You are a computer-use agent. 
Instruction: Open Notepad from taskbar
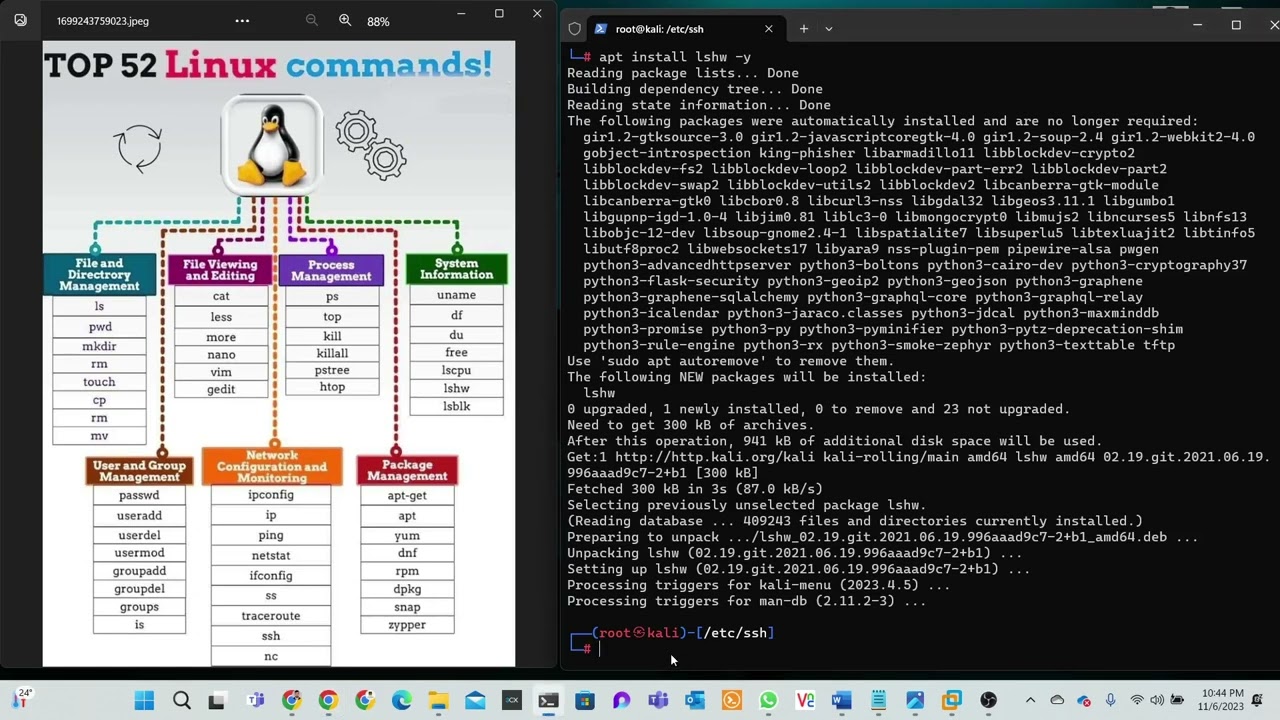coord(878,700)
